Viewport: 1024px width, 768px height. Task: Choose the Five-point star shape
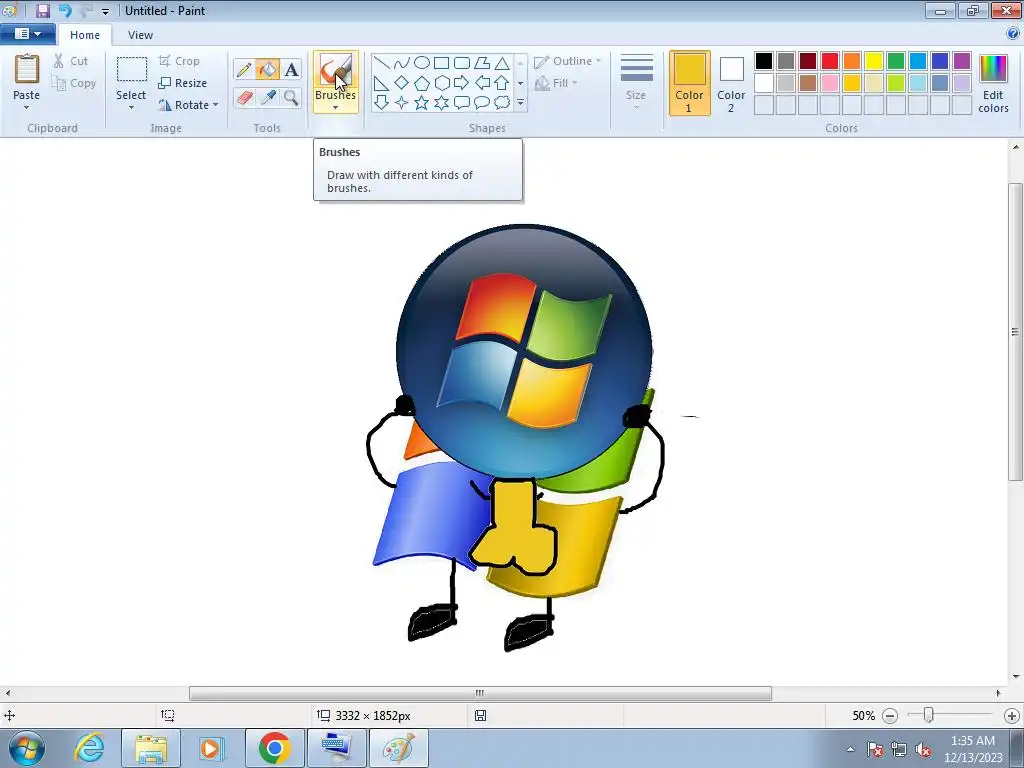(x=422, y=103)
